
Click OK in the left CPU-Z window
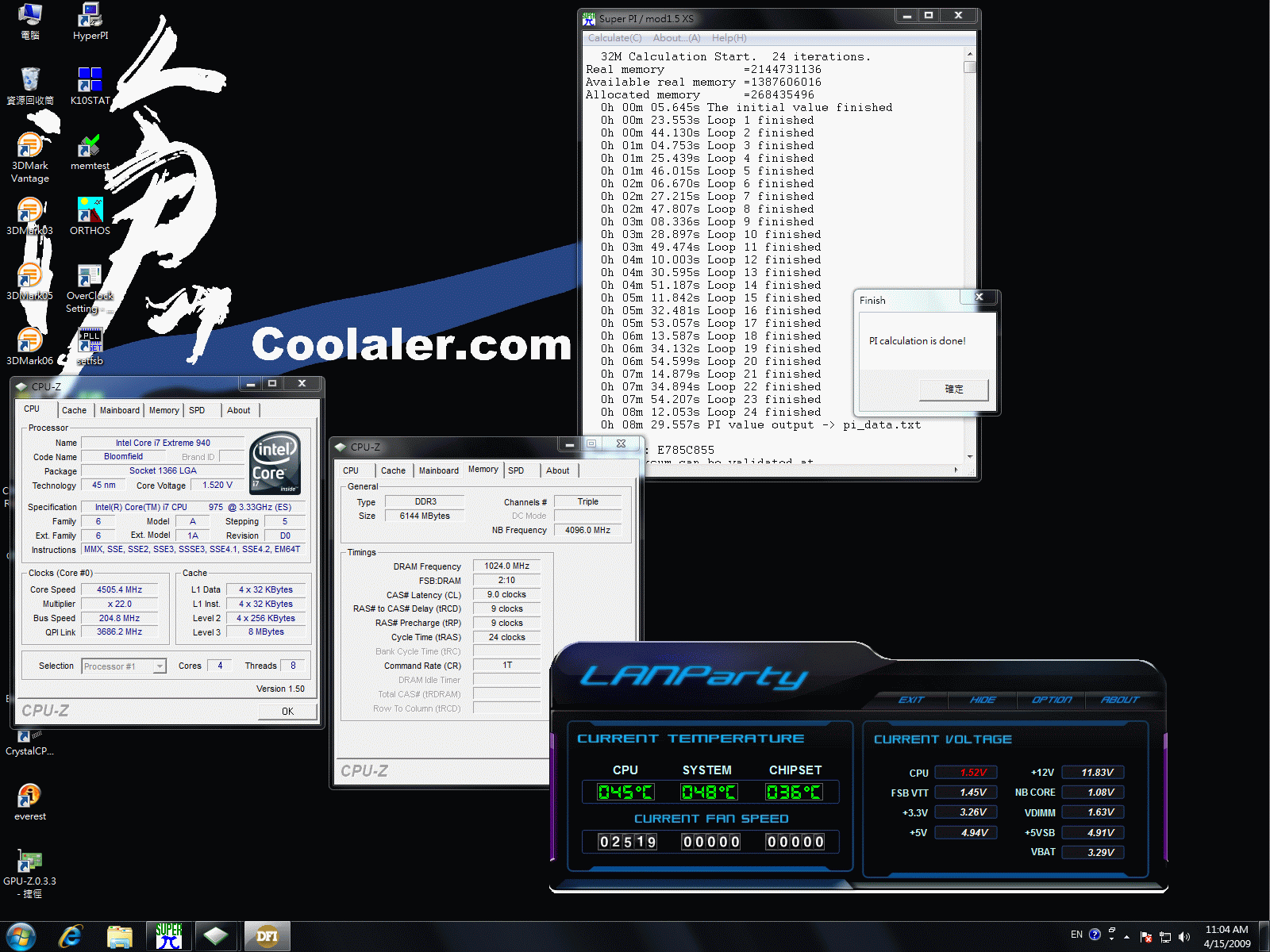(x=287, y=712)
